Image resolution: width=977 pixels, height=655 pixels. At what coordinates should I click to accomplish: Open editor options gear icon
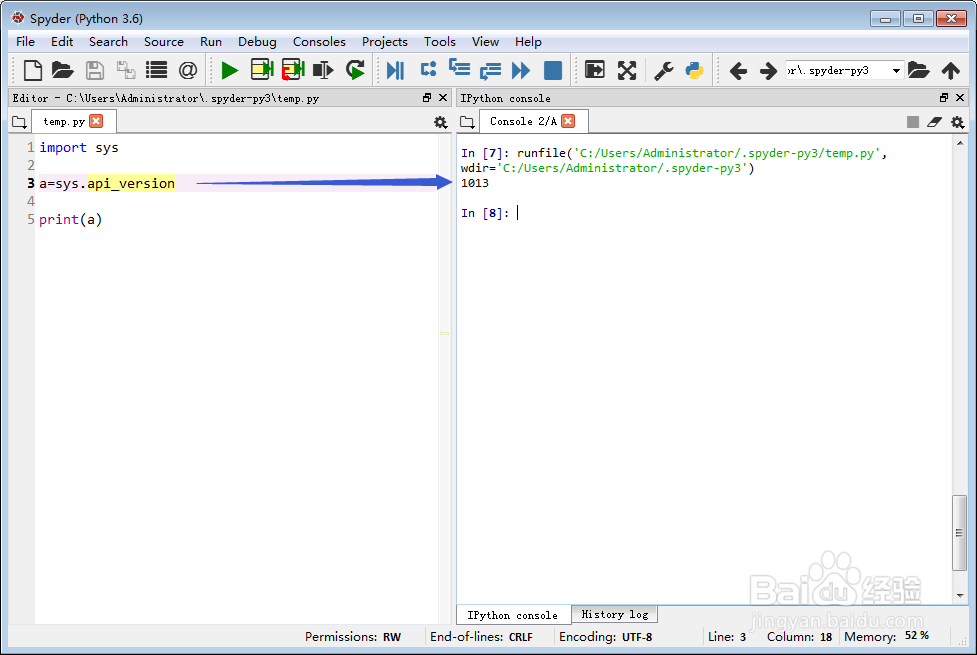pos(441,122)
